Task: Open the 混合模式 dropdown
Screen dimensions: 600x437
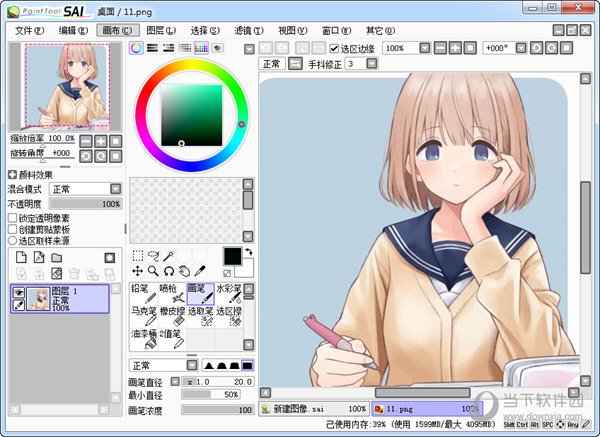Action: 116,189
